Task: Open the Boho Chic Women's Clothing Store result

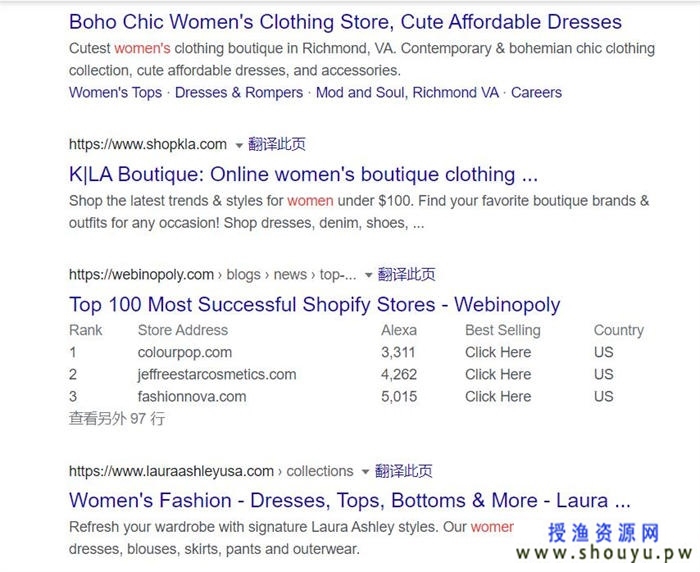Action: [345, 22]
